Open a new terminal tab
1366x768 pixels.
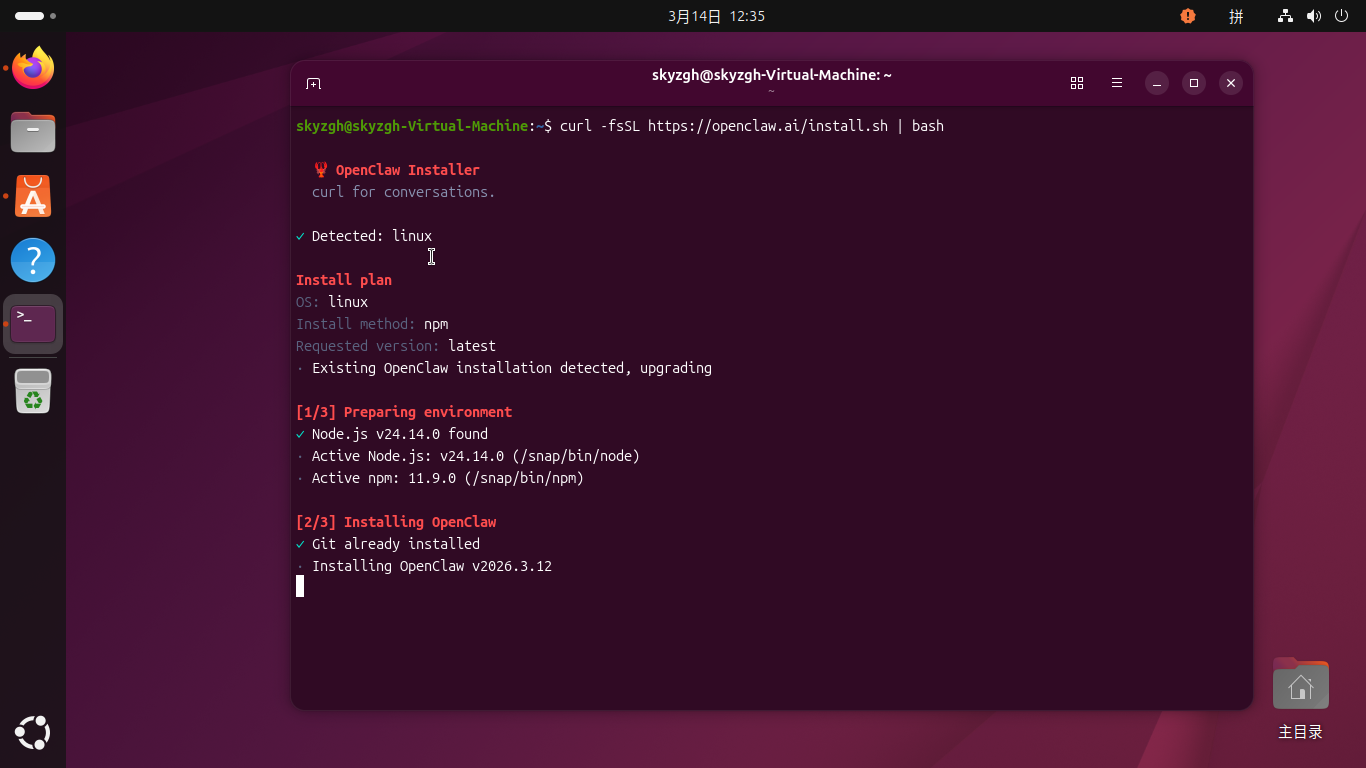pyautogui.click(x=313, y=83)
